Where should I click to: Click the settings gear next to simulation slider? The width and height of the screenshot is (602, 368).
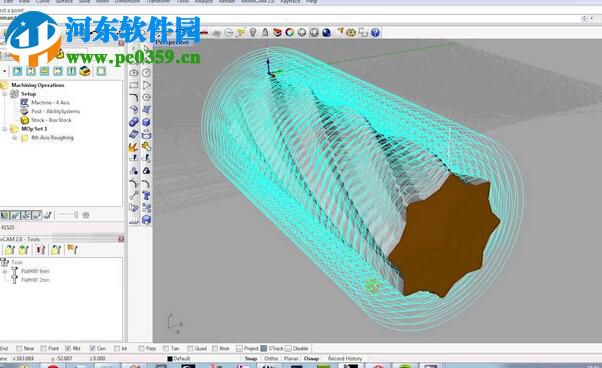(x=86, y=215)
